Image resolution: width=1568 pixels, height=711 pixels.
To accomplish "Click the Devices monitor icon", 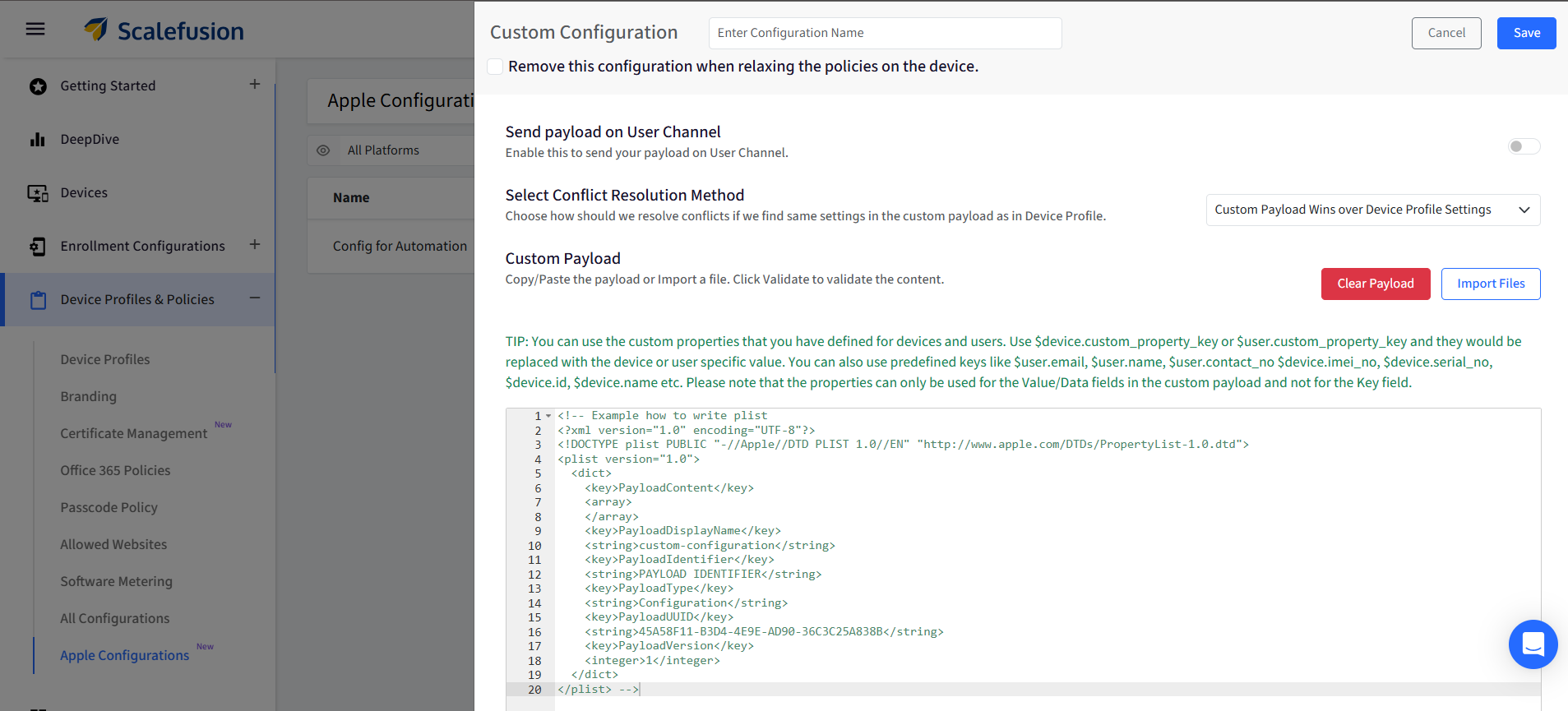I will point(38,193).
